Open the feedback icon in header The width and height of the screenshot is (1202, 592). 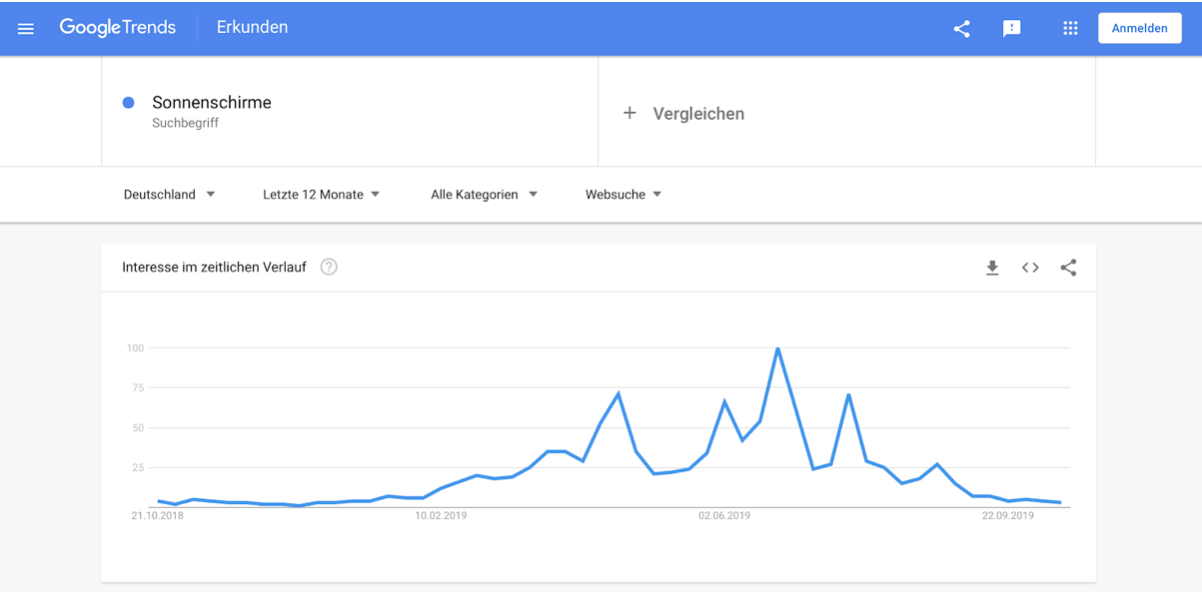tap(1012, 28)
